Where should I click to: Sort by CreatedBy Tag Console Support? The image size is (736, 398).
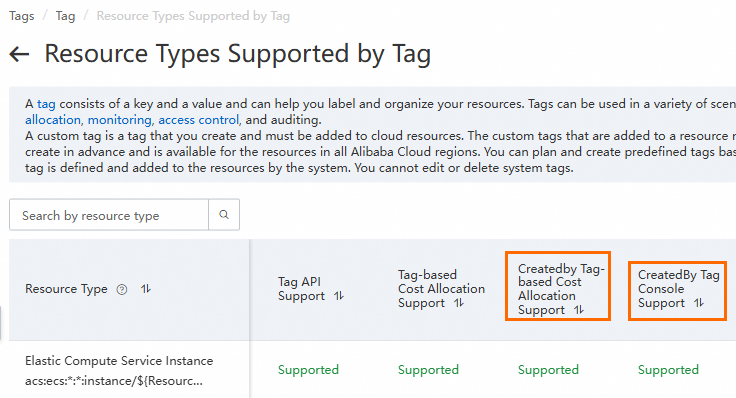point(699,303)
